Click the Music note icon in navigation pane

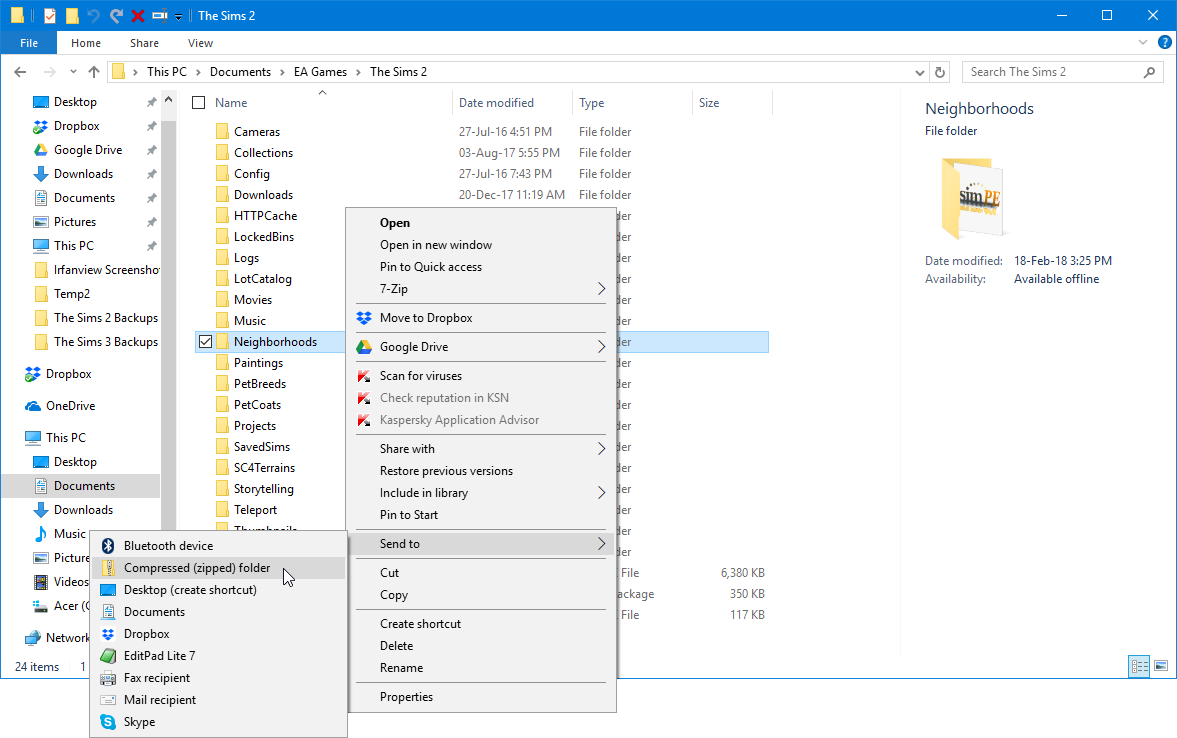click(41, 534)
